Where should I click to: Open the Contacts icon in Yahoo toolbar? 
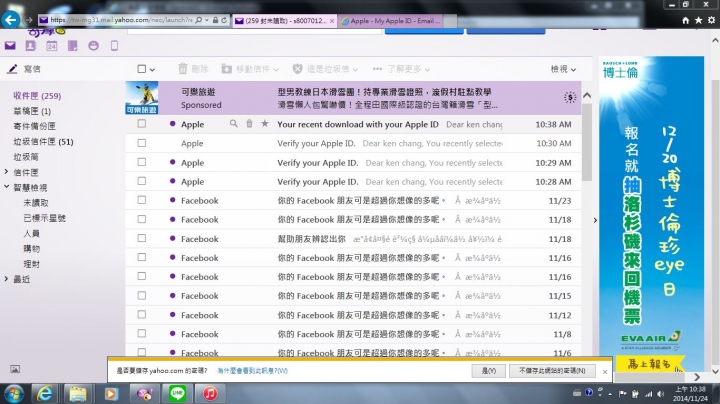pos(31,45)
